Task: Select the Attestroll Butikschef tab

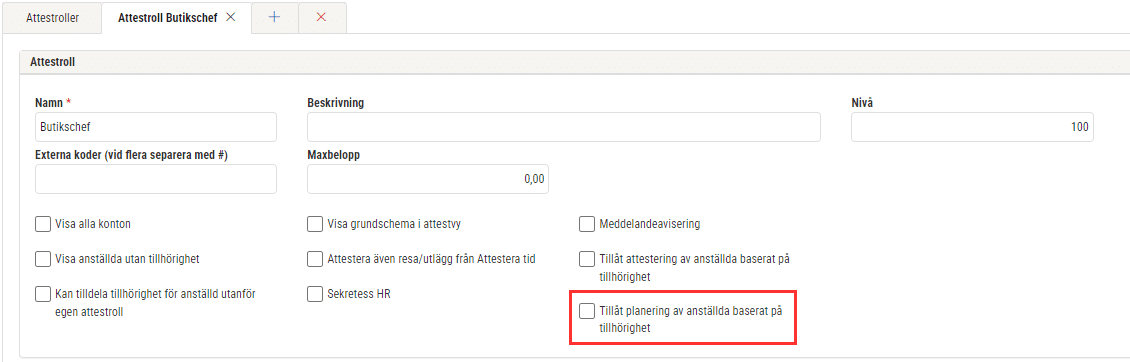Action: coord(167,17)
